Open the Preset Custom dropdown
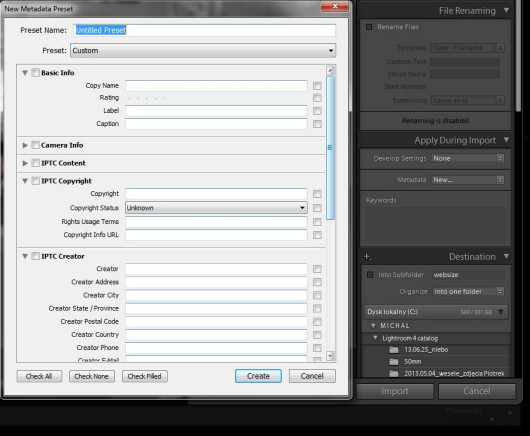This screenshot has width=530, height=436. pyautogui.click(x=203, y=50)
